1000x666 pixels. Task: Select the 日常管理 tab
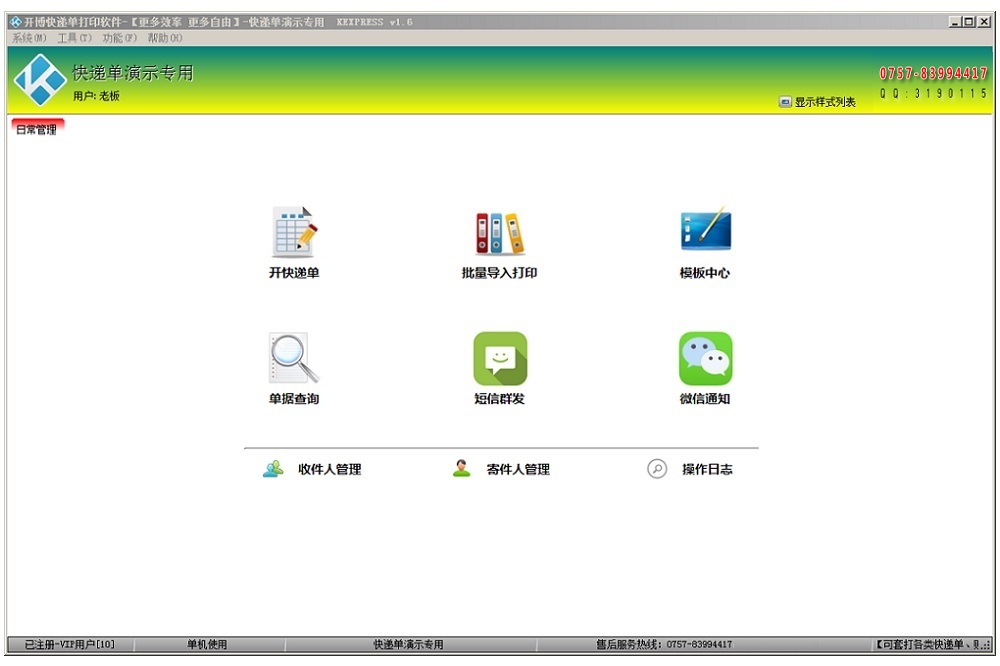37,128
